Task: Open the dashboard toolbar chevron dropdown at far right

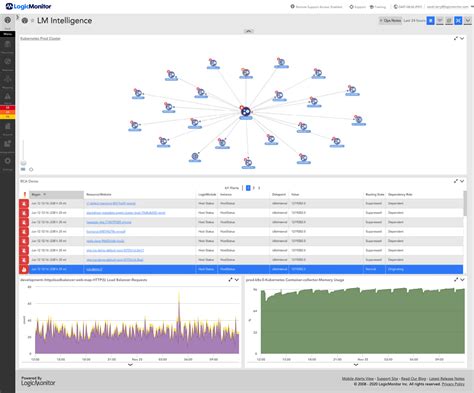Action: pyautogui.click(x=468, y=21)
